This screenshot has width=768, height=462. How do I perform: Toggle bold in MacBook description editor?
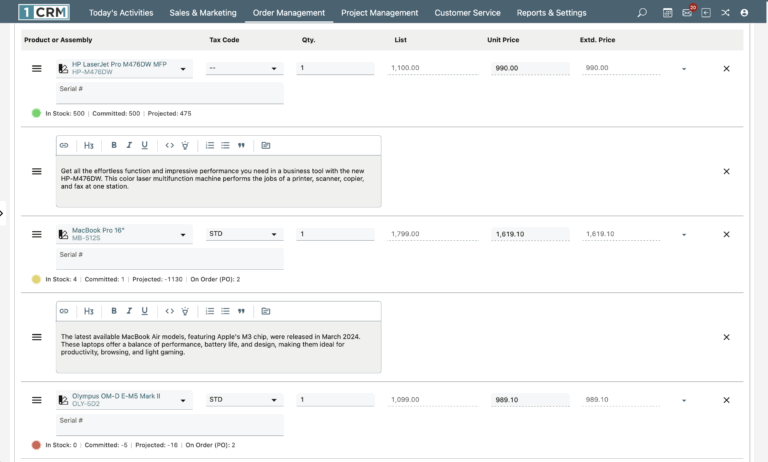[114, 311]
